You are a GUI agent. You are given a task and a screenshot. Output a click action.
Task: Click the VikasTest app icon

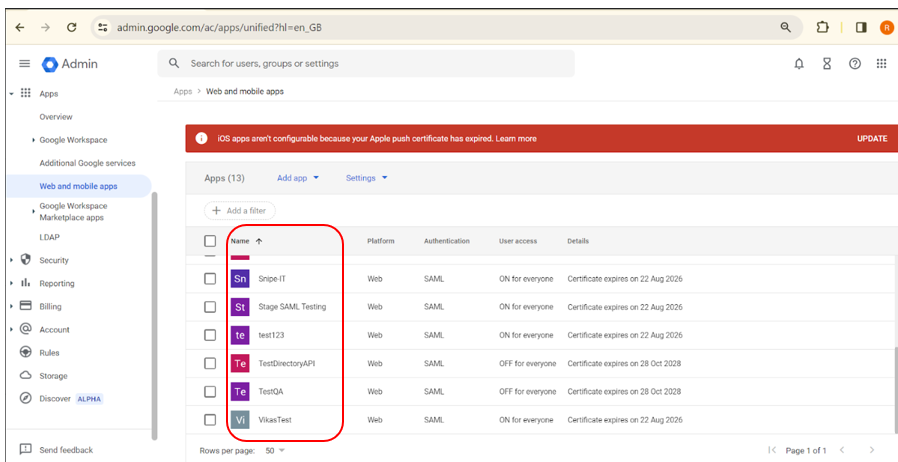[x=240, y=420]
